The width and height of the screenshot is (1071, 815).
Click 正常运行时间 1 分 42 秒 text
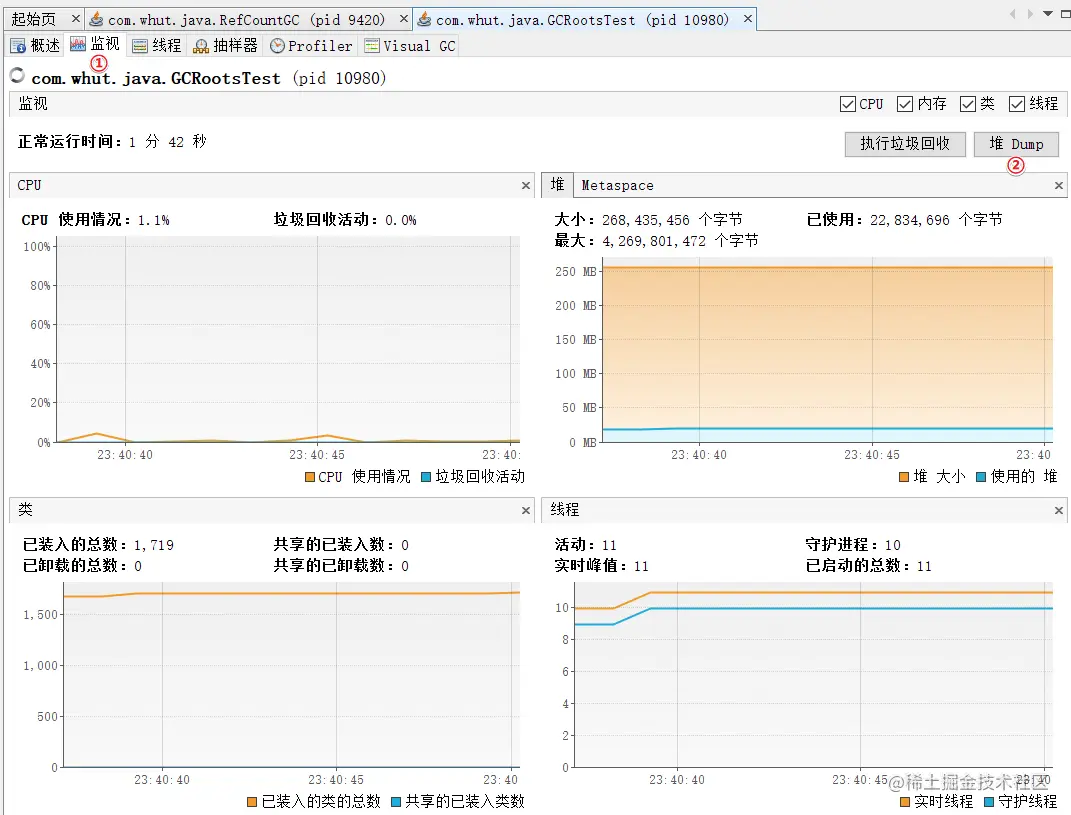(113, 141)
